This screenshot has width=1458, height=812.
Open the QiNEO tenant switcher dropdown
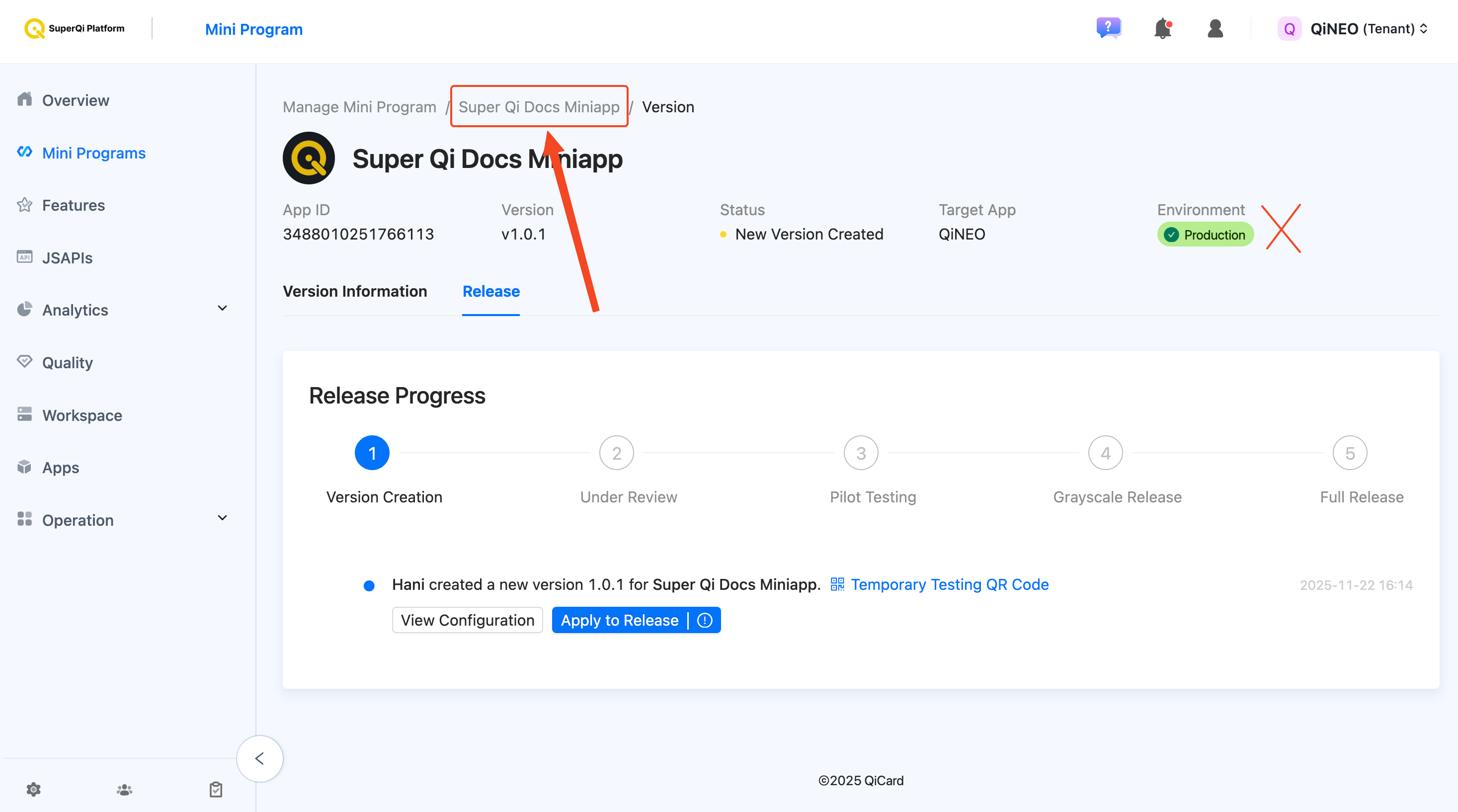point(1353,28)
